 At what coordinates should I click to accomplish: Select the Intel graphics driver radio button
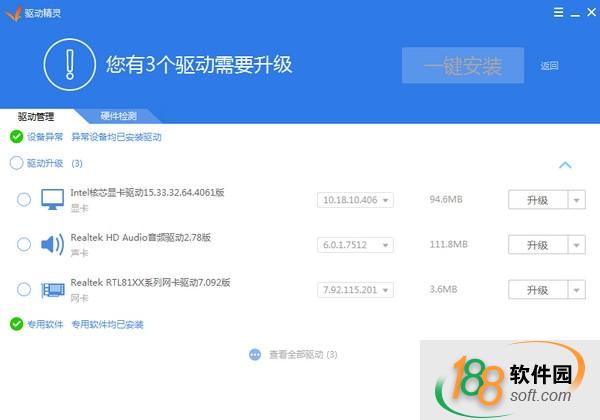click(24, 199)
